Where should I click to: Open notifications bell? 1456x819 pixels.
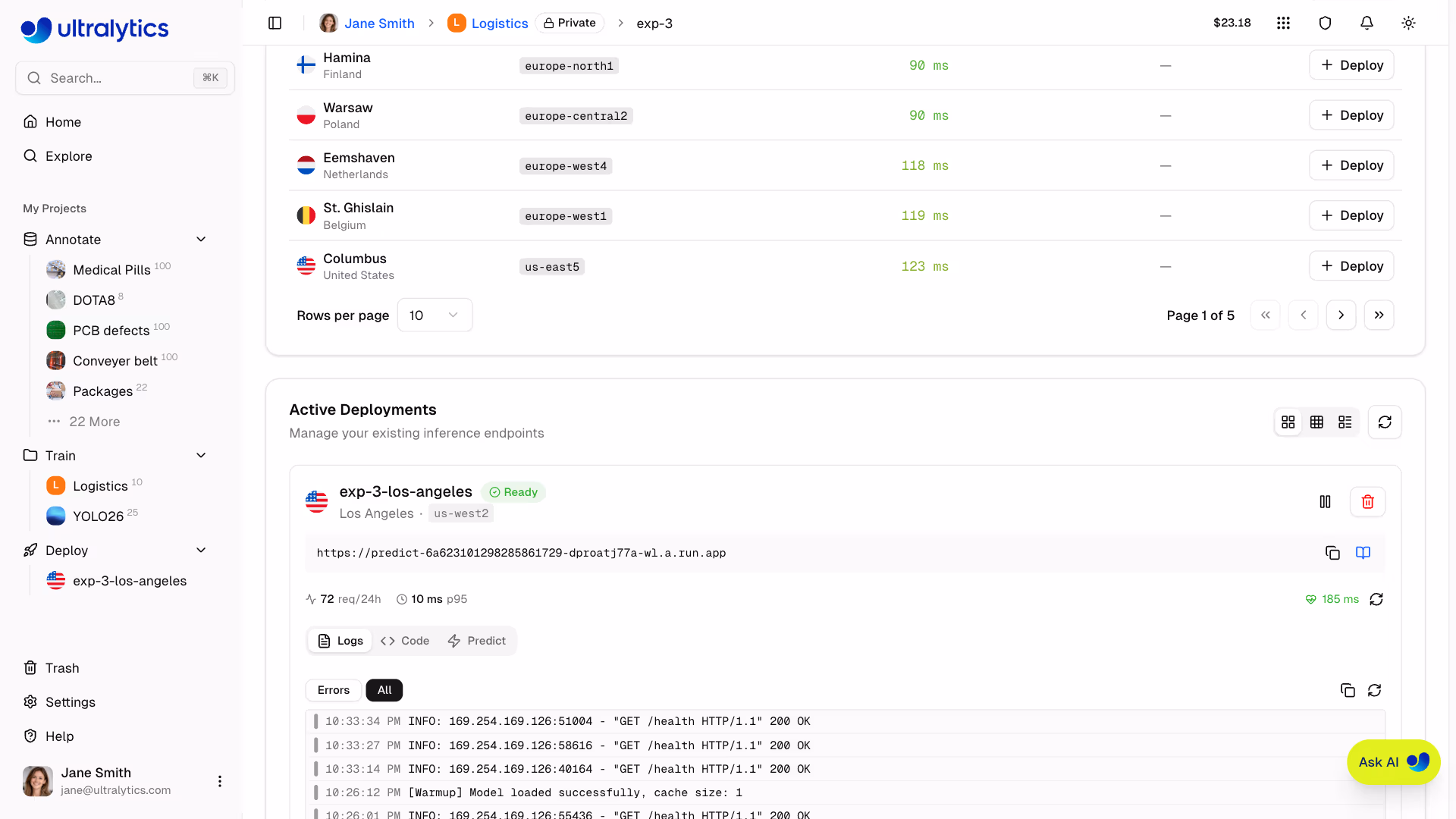click(x=1367, y=23)
